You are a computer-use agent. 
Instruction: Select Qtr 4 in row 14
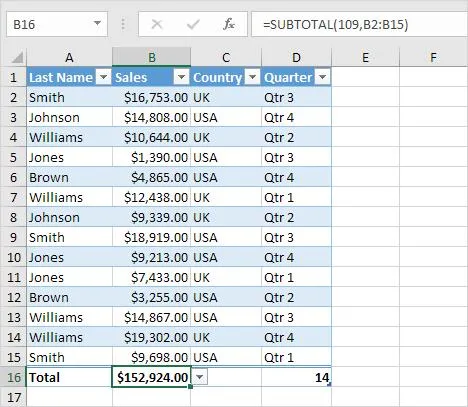296,337
